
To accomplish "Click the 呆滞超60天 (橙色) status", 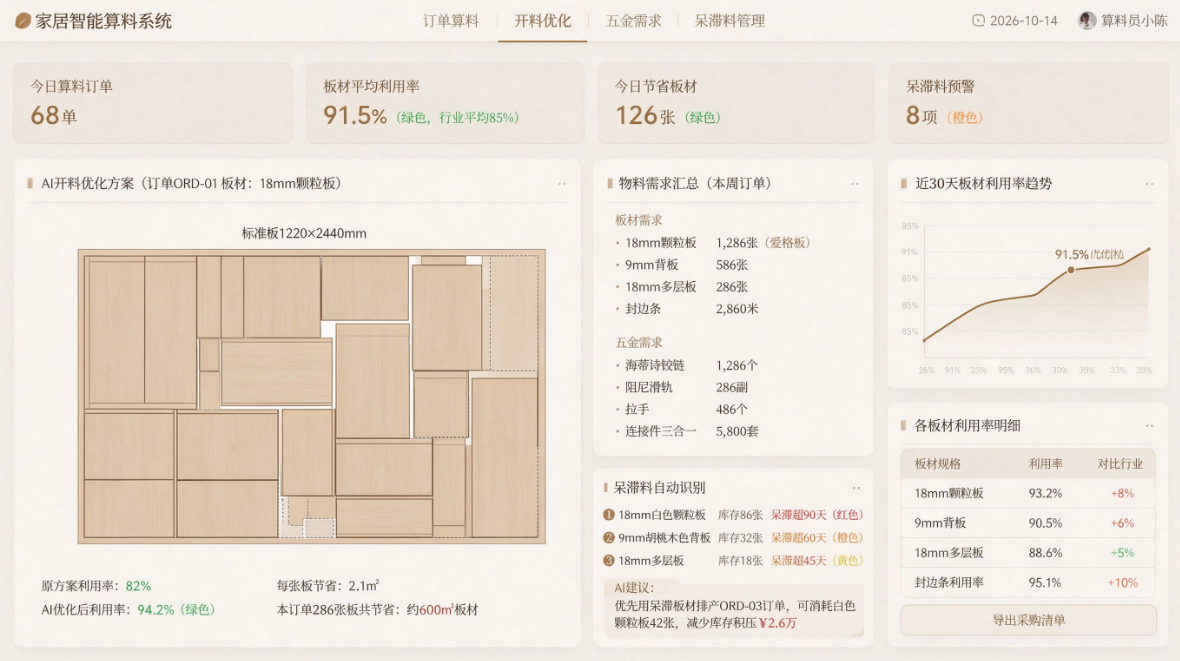I will (x=817, y=538).
